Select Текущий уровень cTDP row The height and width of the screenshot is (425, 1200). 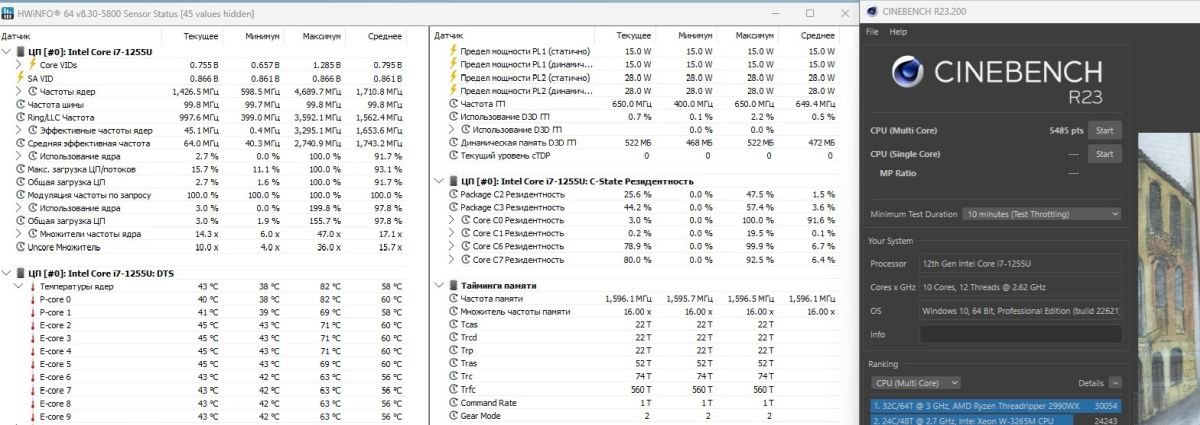coord(642,155)
